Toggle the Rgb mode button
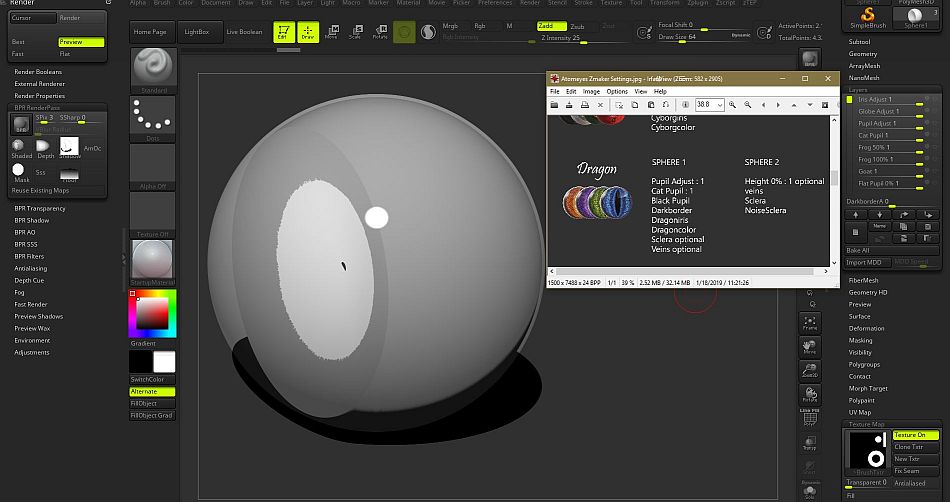 pos(480,26)
